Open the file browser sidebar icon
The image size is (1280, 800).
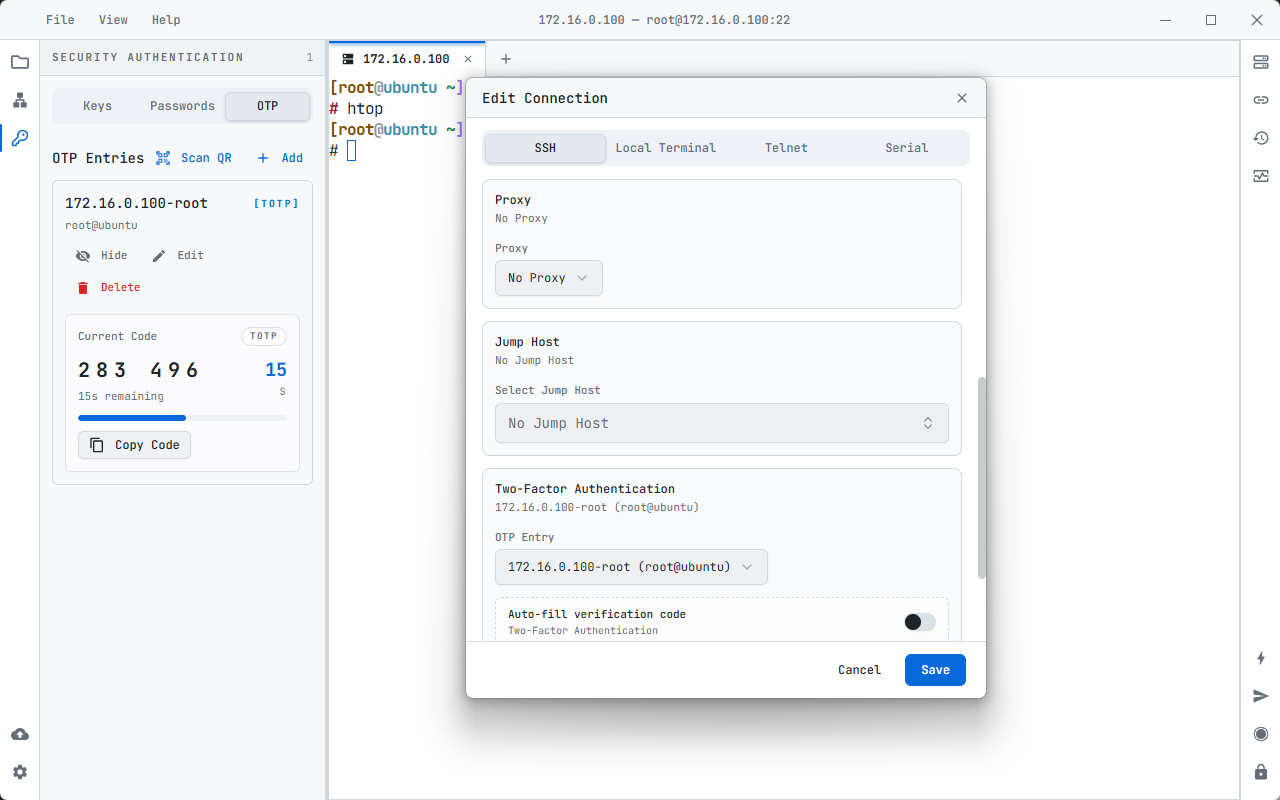pos(20,62)
